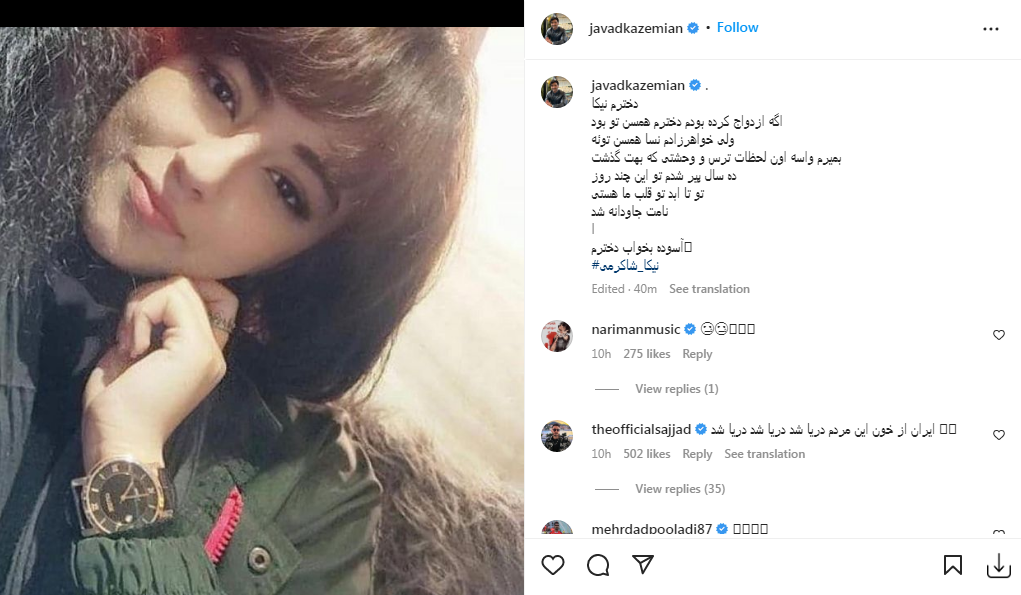Open the comment bubble icon
The height and width of the screenshot is (595, 1021).
pyautogui.click(x=598, y=565)
